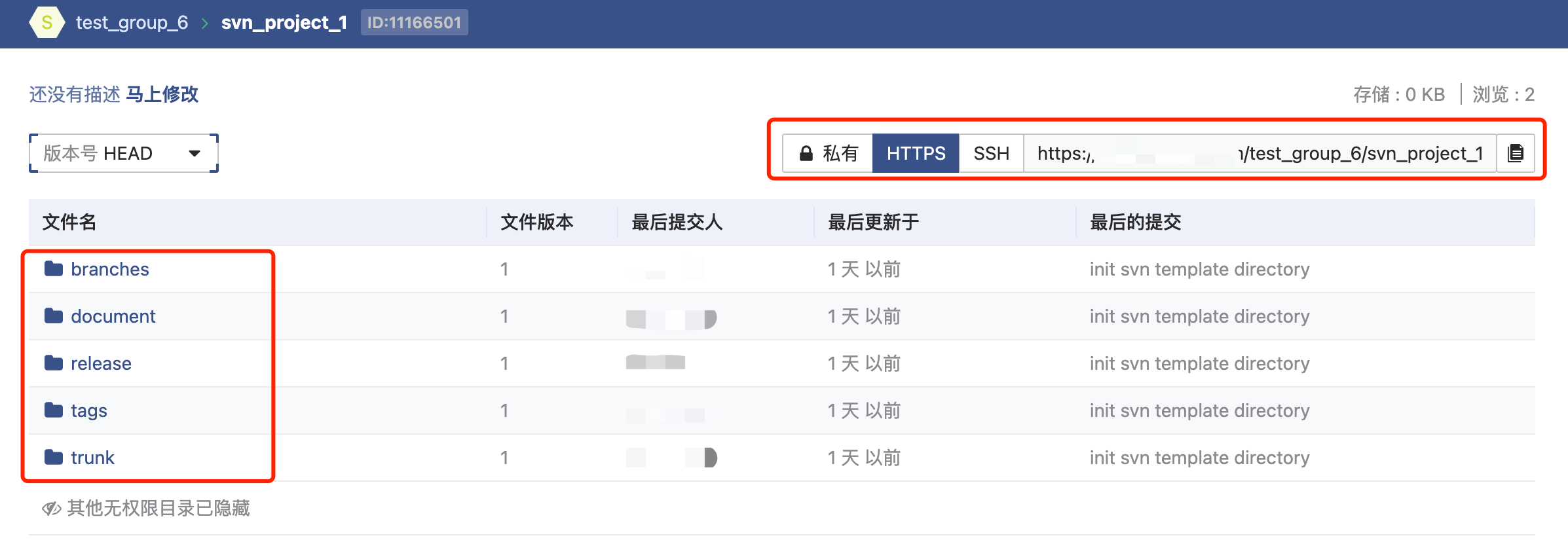Viewport: 1568px width, 559px height.
Task: Open the svn_project_1 breadcrumb link
Action: click(284, 23)
